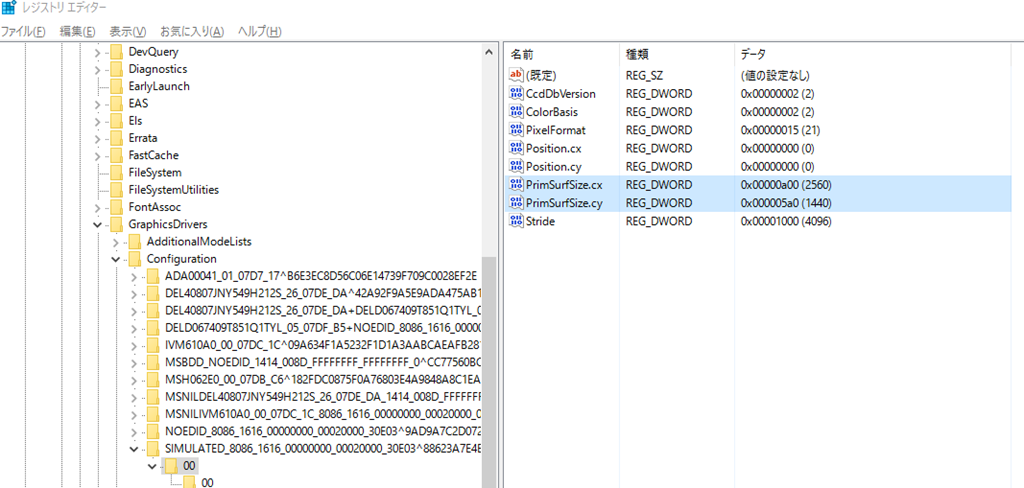Collapse the Configuration key
This screenshot has width=1024, height=488.
coord(116,259)
